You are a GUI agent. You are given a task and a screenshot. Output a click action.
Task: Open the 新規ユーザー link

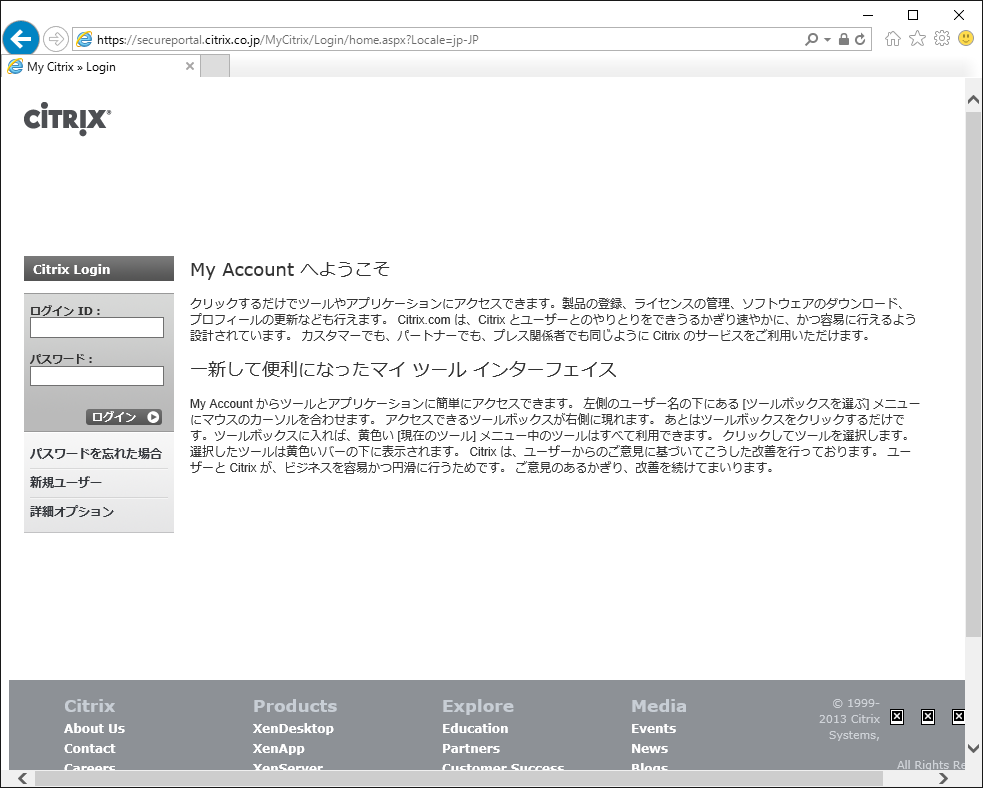click(x=66, y=483)
